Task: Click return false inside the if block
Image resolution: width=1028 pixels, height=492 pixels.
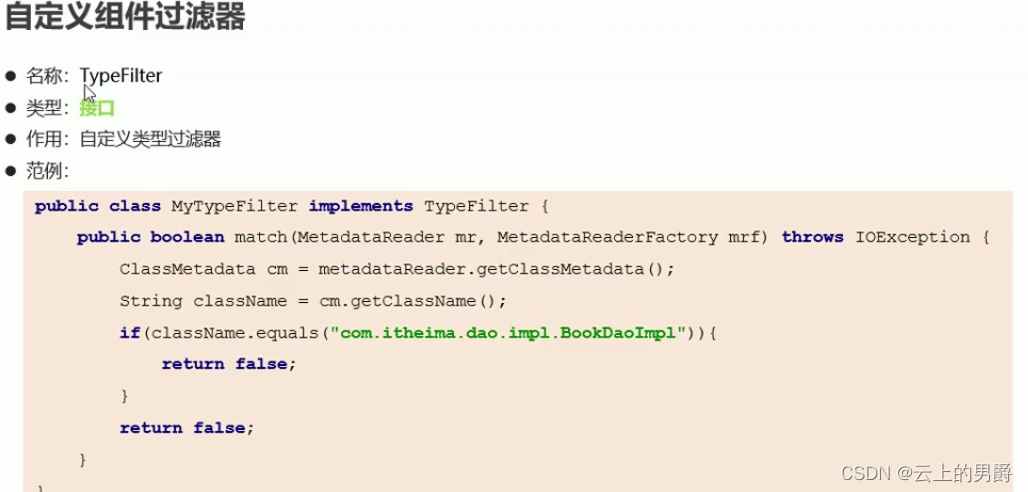Action: (x=229, y=364)
